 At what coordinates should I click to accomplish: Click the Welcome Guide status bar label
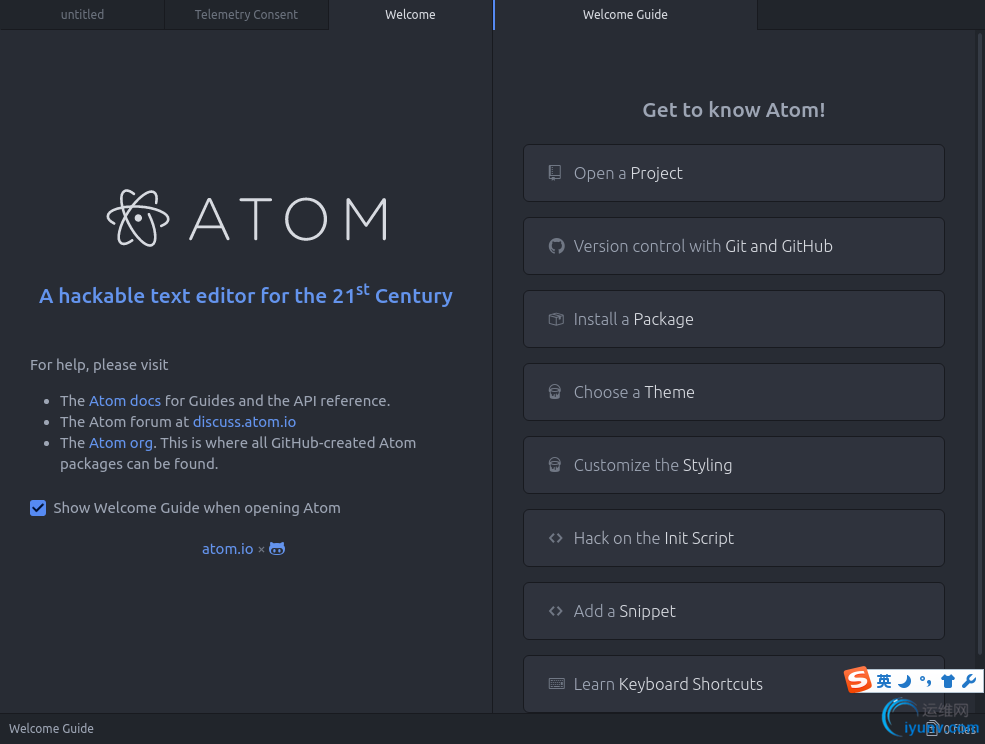[52, 729]
